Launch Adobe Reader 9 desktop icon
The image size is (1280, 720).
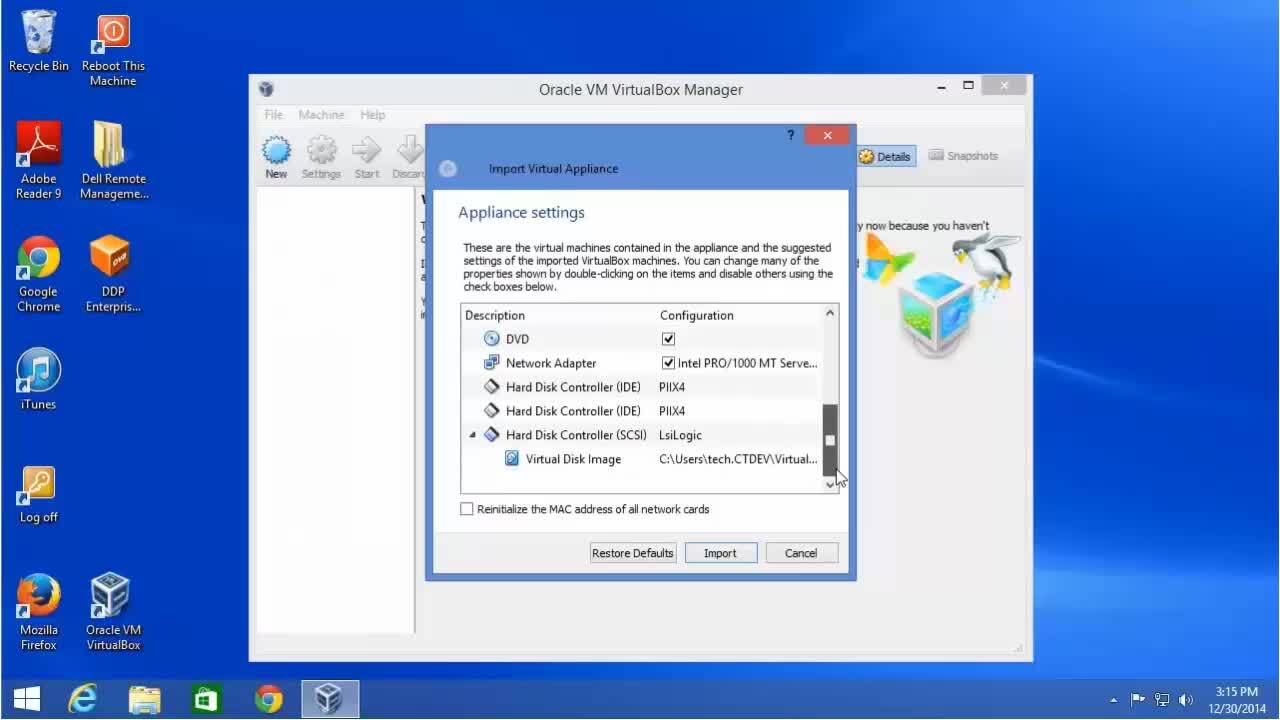(x=39, y=160)
